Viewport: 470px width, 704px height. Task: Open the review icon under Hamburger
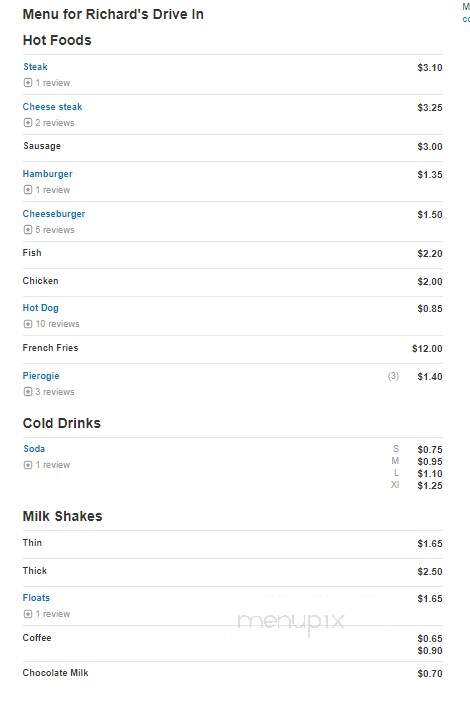click(x=28, y=189)
